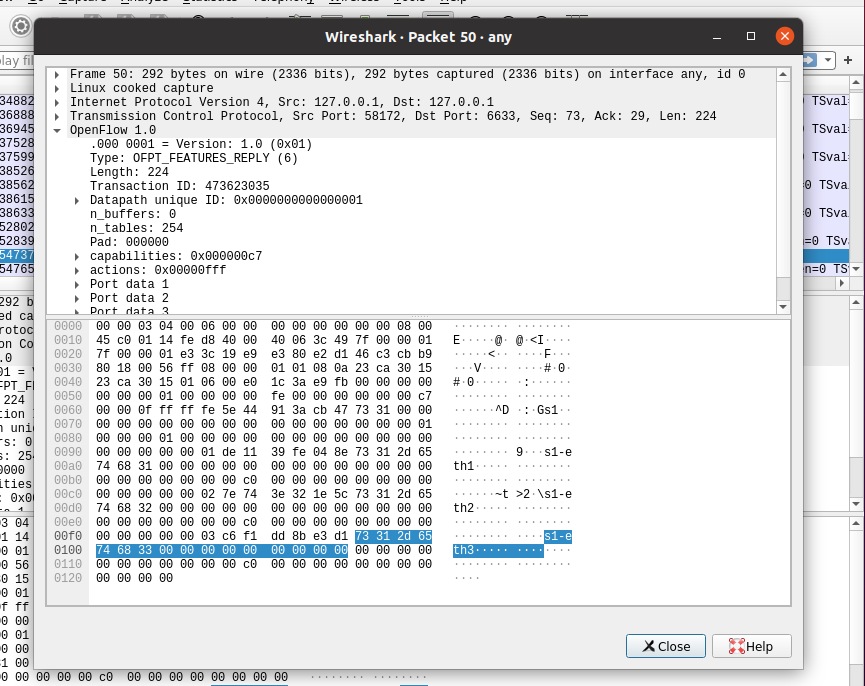Click highlighted ASCII text s1-e

[558, 536]
